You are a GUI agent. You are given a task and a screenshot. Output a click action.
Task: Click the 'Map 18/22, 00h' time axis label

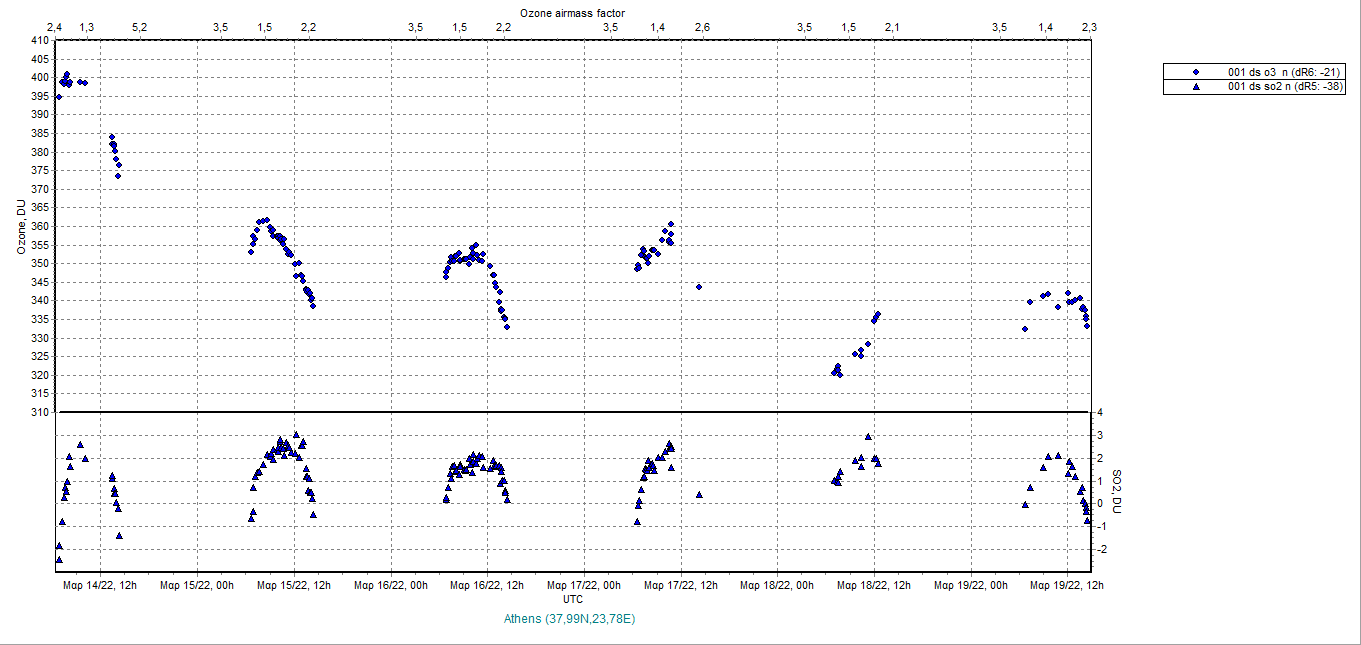pyautogui.click(x=776, y=586)
